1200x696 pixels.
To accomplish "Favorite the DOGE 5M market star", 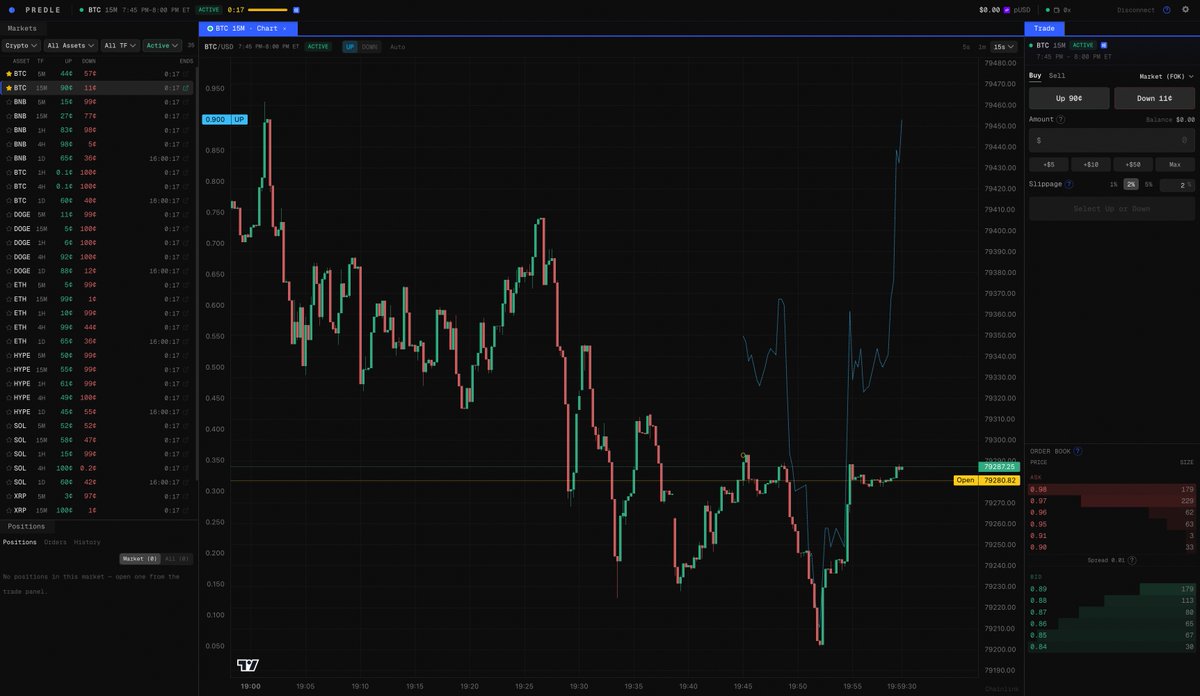I will (9, 215).
